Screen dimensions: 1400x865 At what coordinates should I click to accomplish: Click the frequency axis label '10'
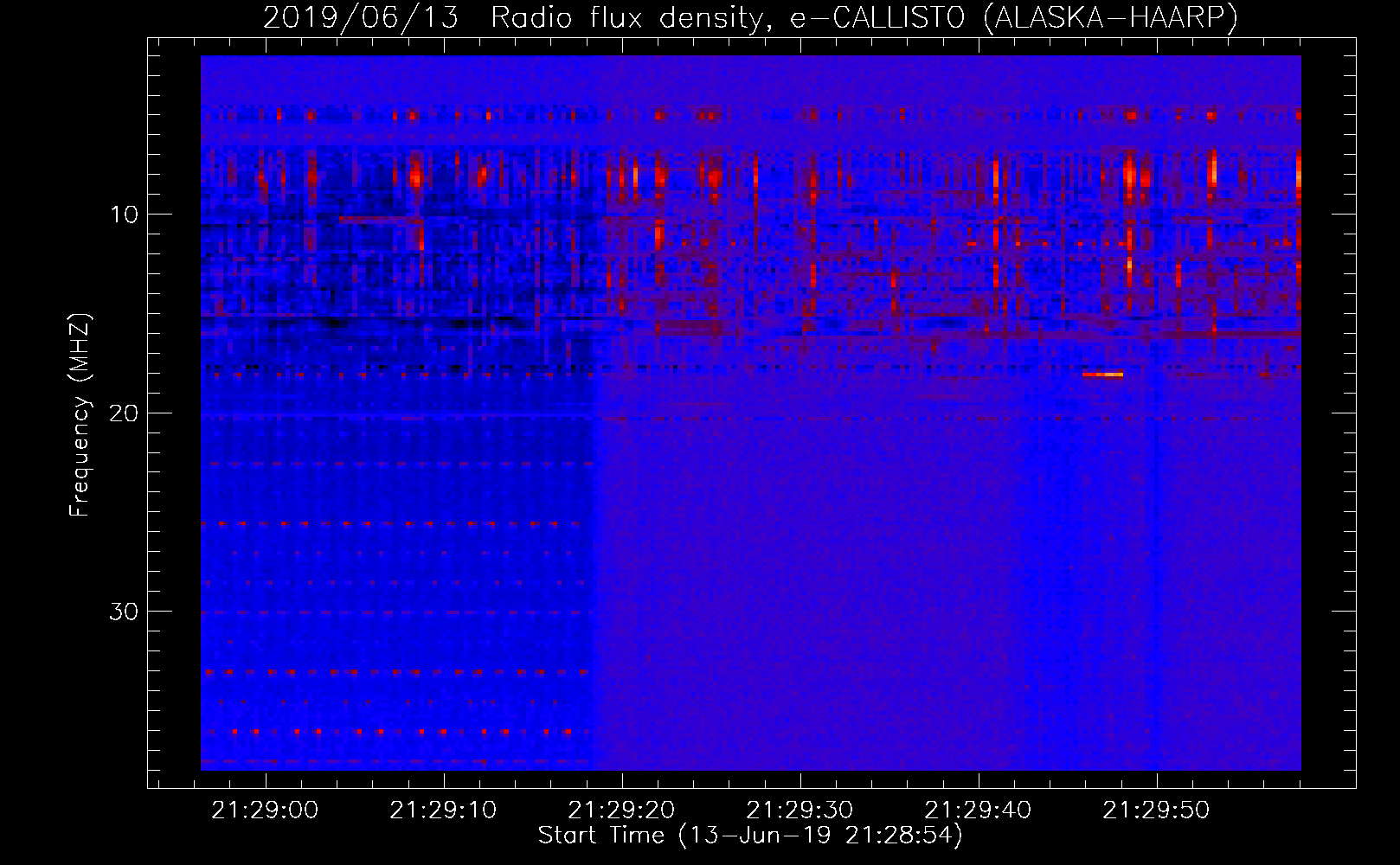(125, 215)
